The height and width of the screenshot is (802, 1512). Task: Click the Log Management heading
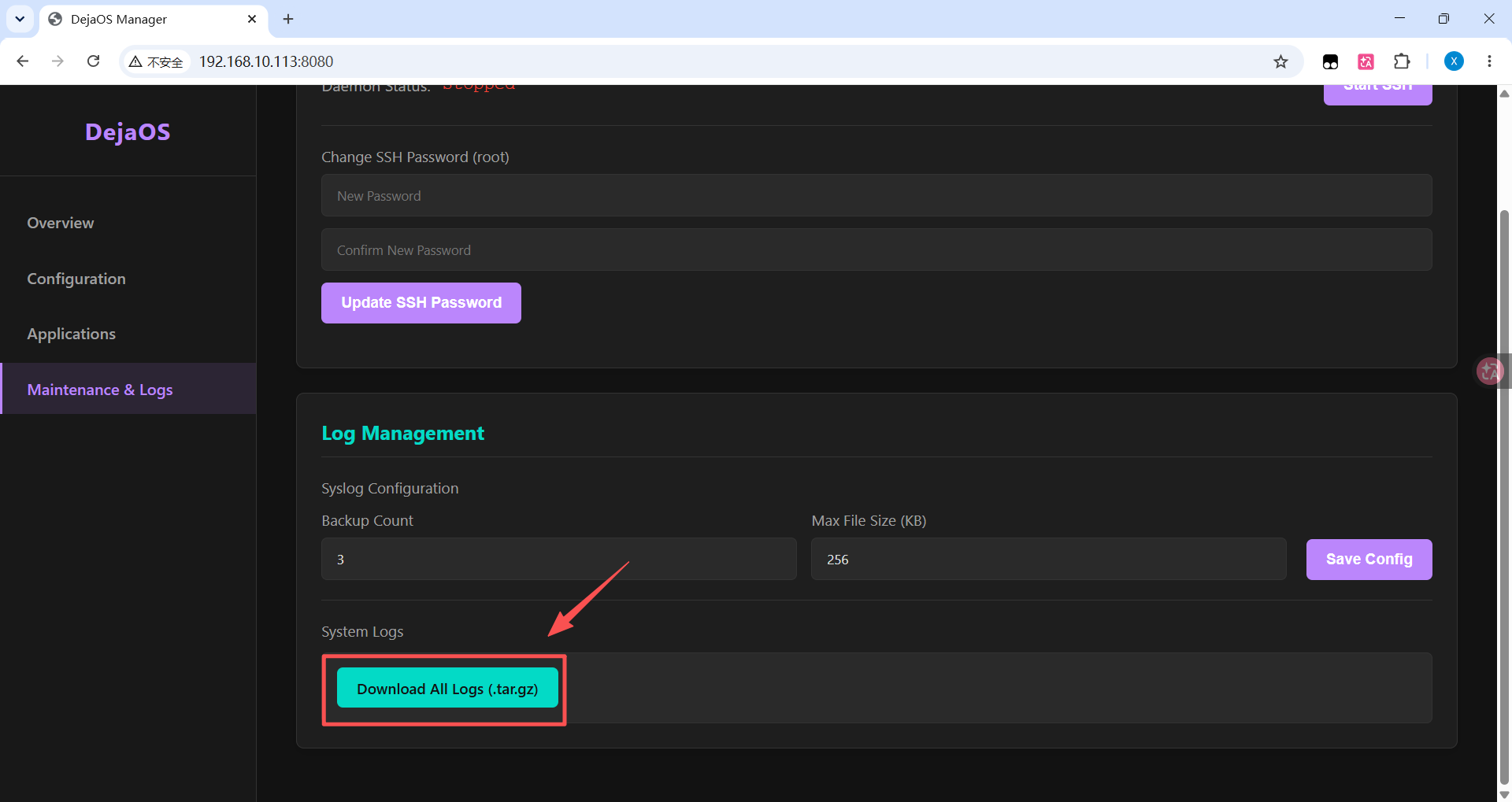tap(402, 433)
